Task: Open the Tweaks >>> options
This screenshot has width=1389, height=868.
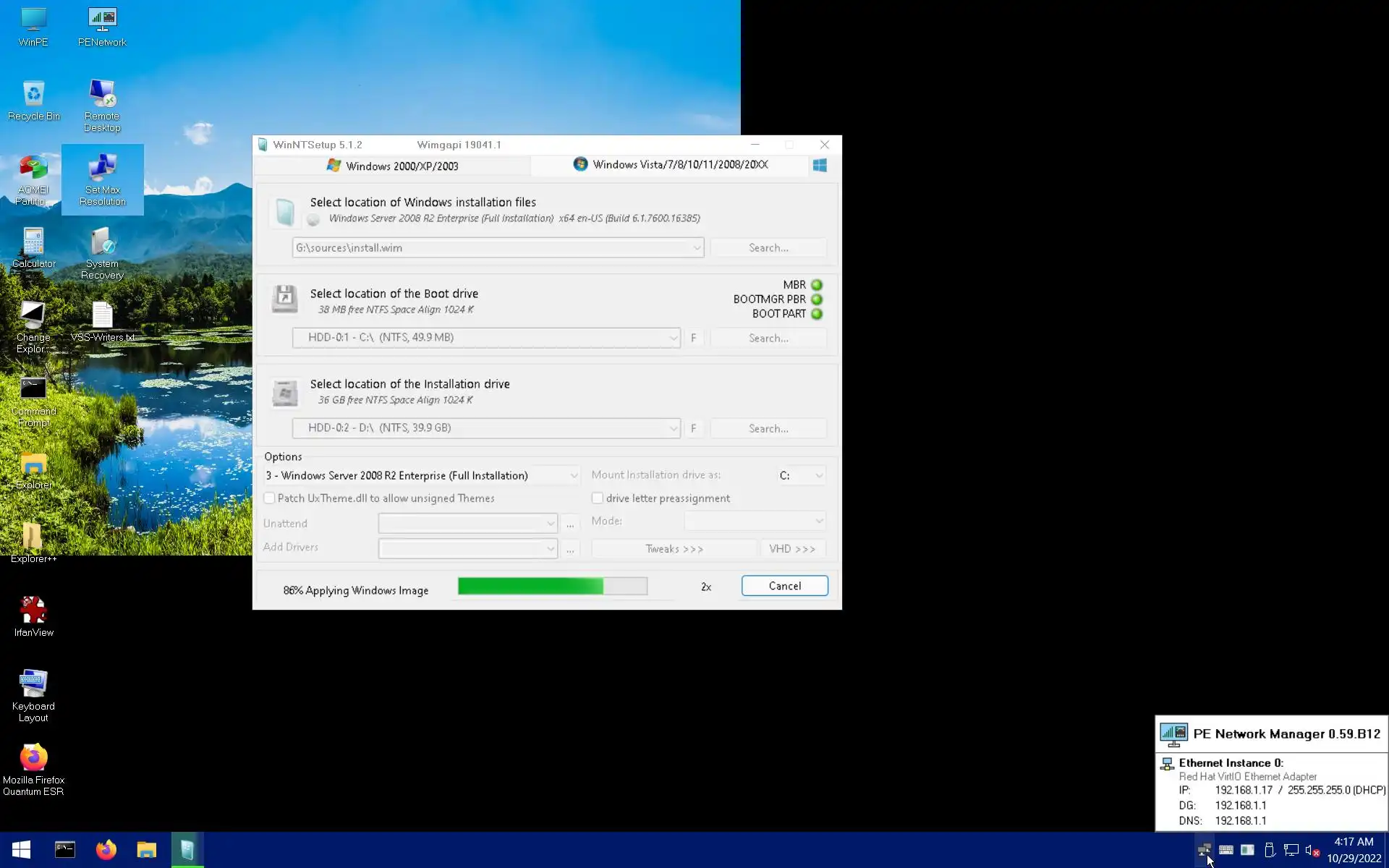Action: pos(674,549)
